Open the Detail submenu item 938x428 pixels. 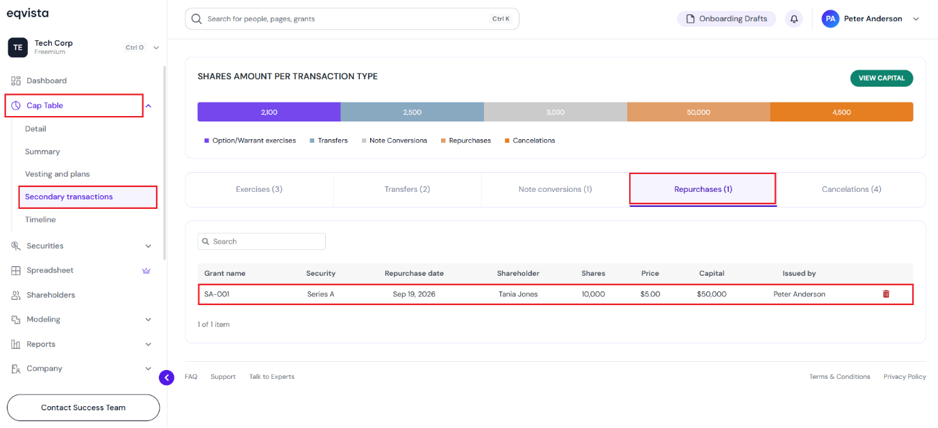(35, 129)
